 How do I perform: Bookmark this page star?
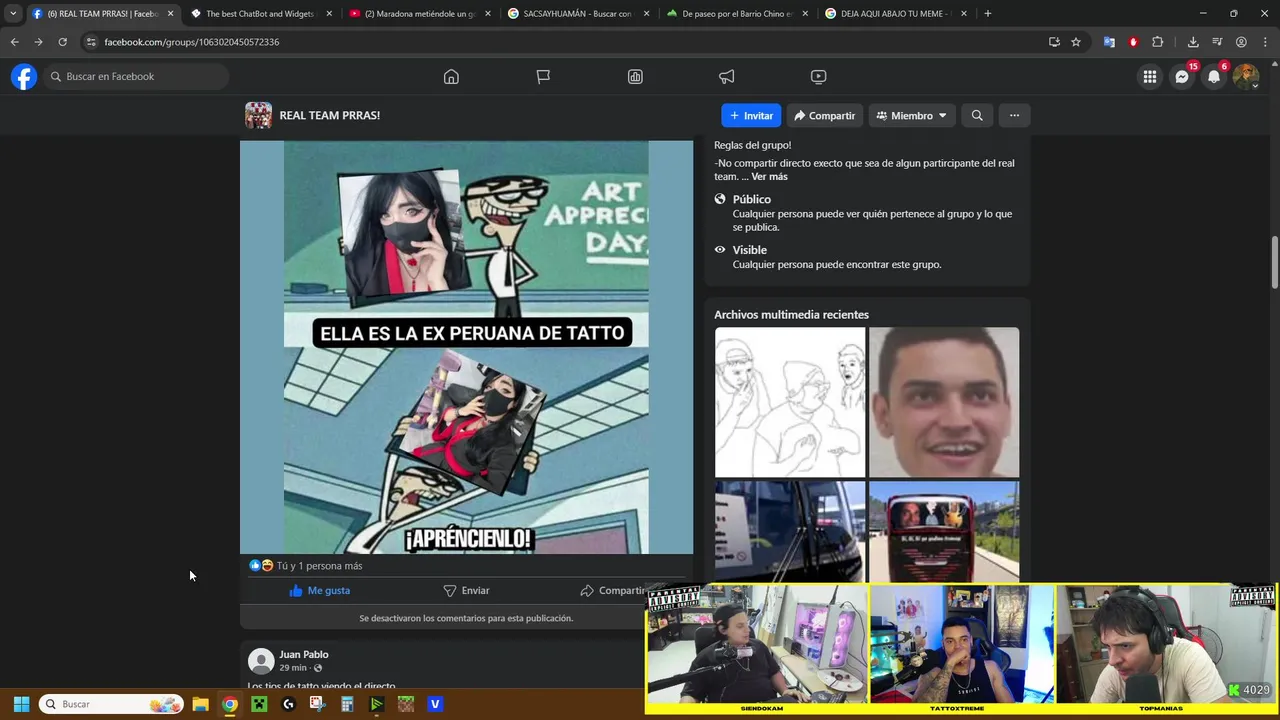coord(1076,42)
